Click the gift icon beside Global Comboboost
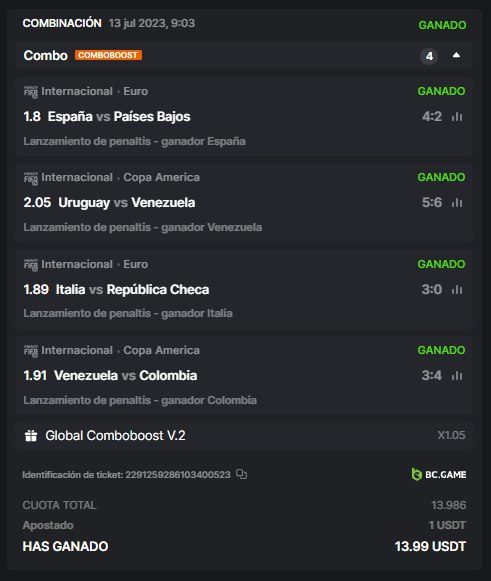 click(31, 436)
